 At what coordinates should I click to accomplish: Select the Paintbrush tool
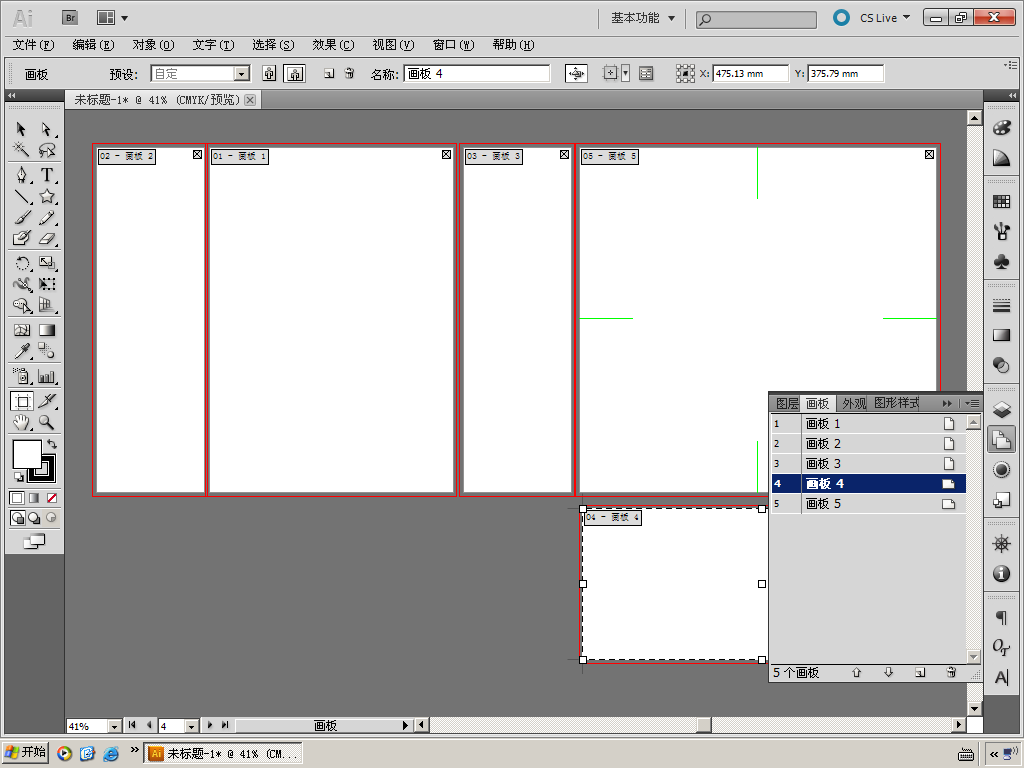21,217
